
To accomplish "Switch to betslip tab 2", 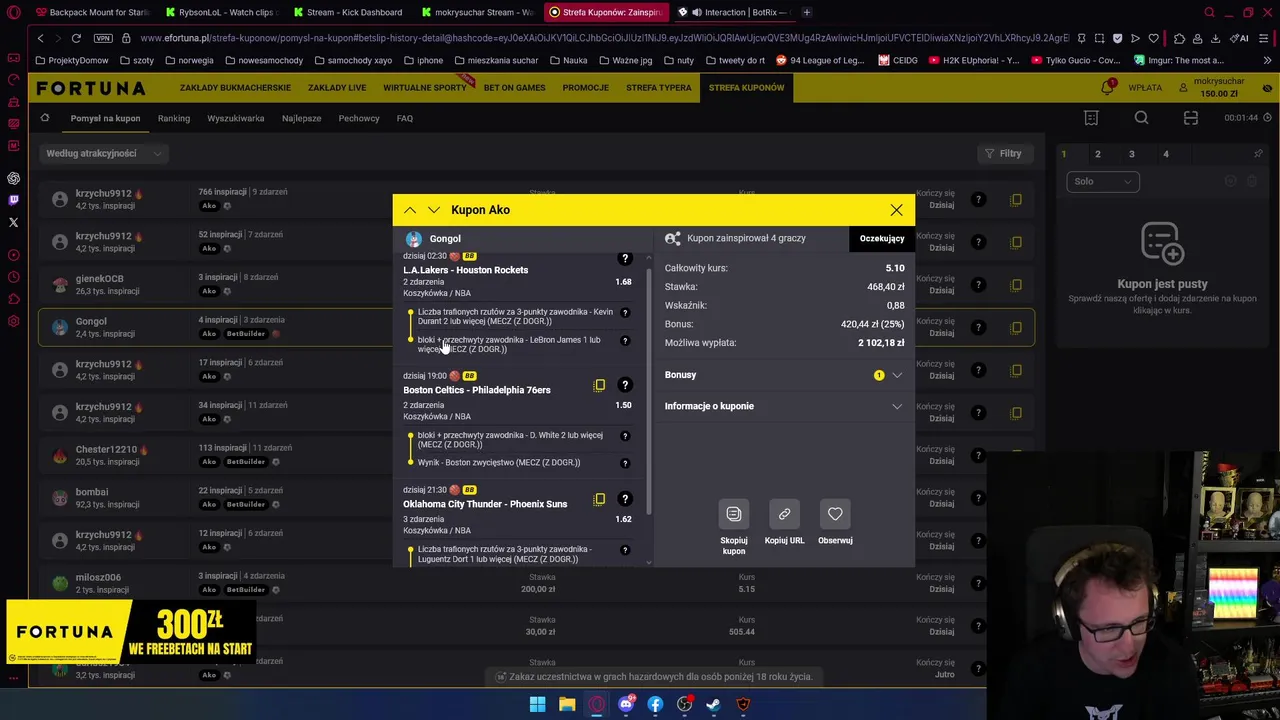I will point(1097,154).
